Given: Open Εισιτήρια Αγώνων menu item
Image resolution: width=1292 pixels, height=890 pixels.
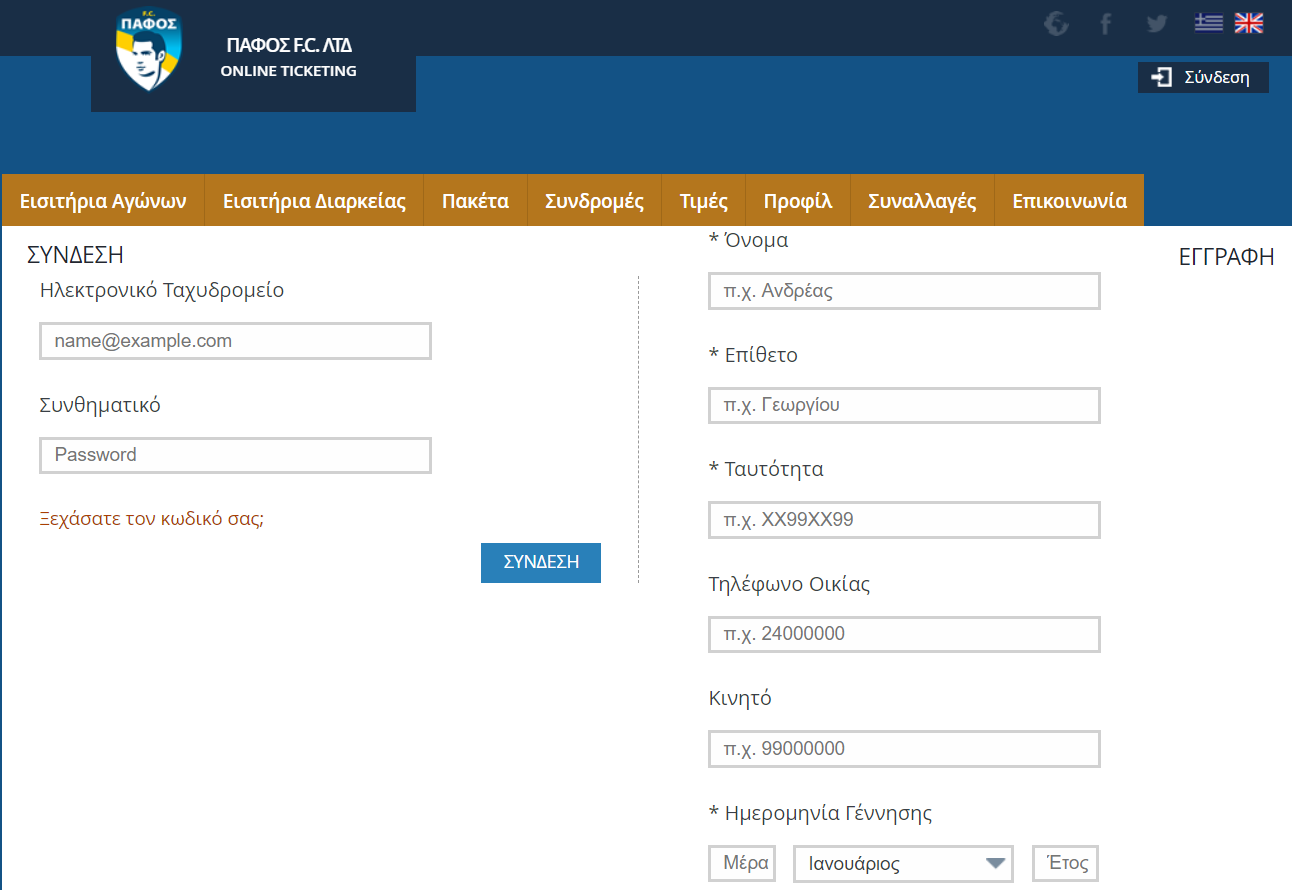Looking at the screenshot, I should click(103, 201).
